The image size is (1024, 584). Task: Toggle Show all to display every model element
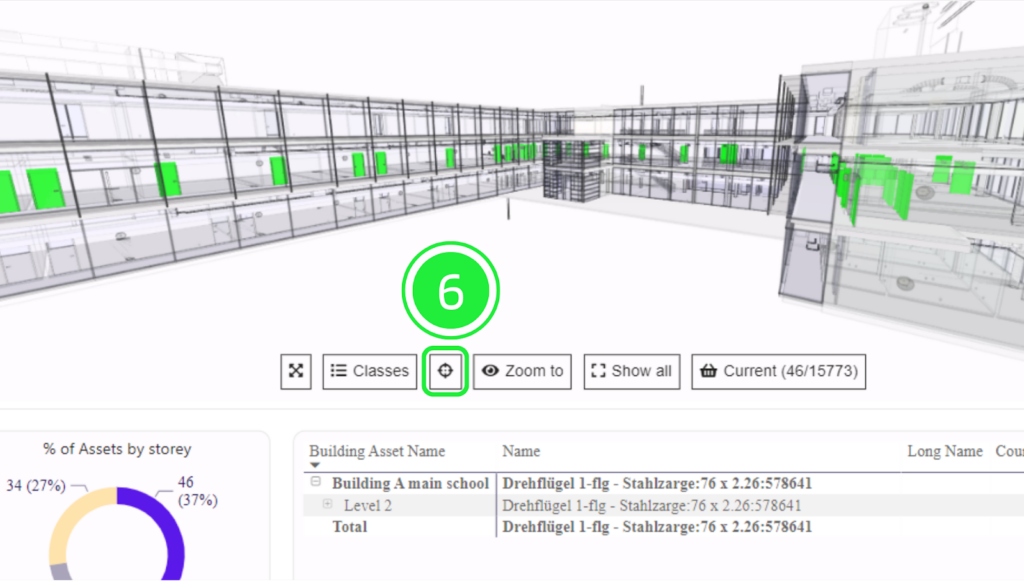tap(631, 371)
